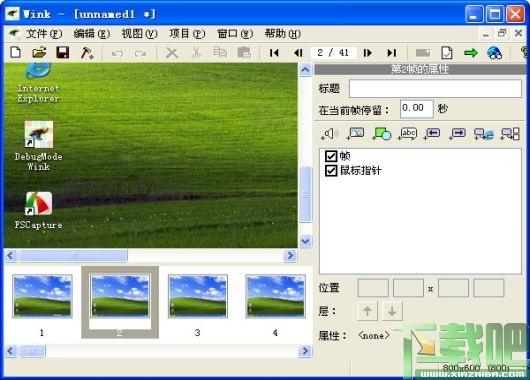Click the 标题 title input field
This screenshot has width=530, height=380.
[x=435, y=89]
